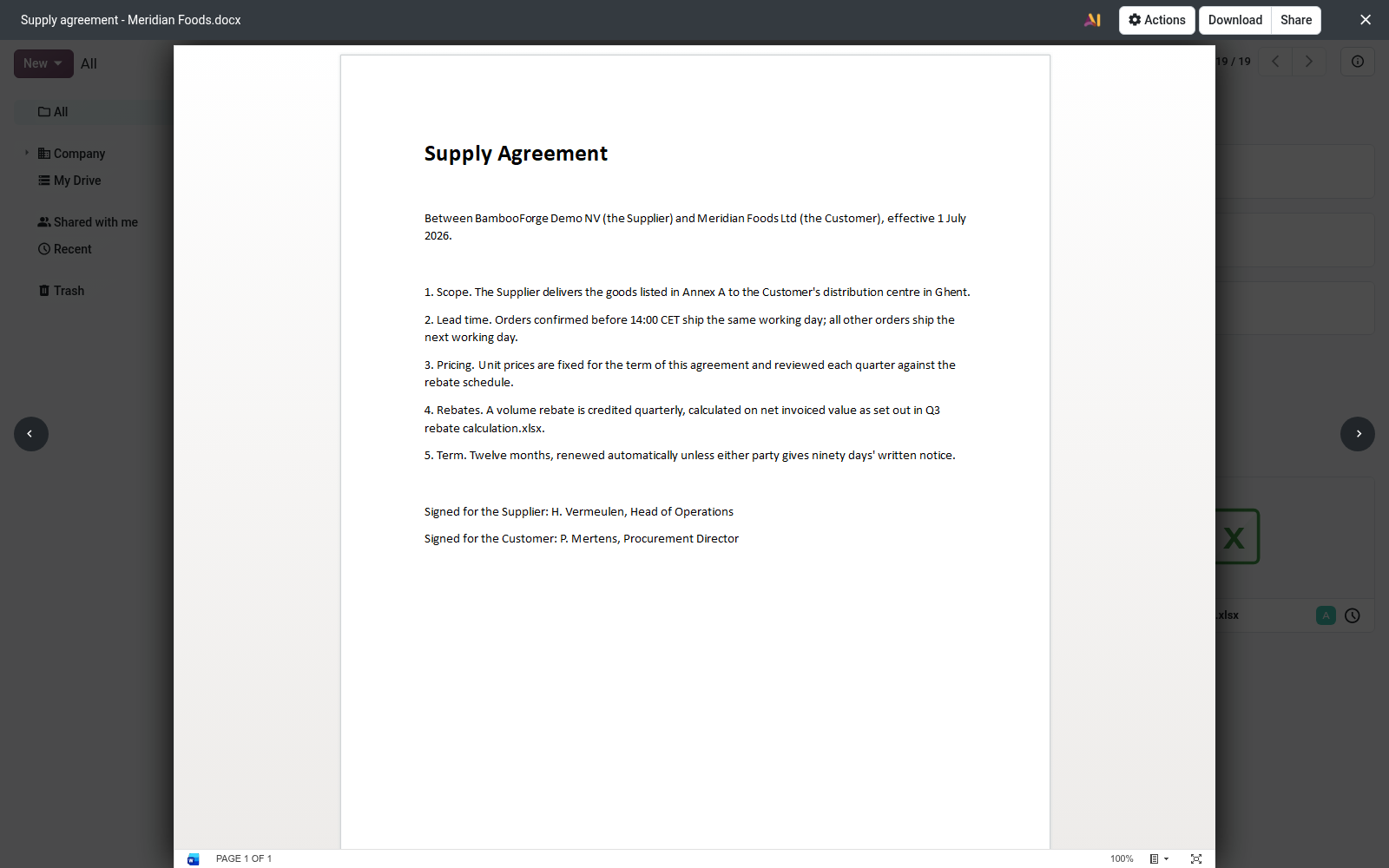Viewport: 1389px width, 868px height.
Task: Click the 19 / 19 record counter
Action: pyautogui.click(x=1233, y=62)
